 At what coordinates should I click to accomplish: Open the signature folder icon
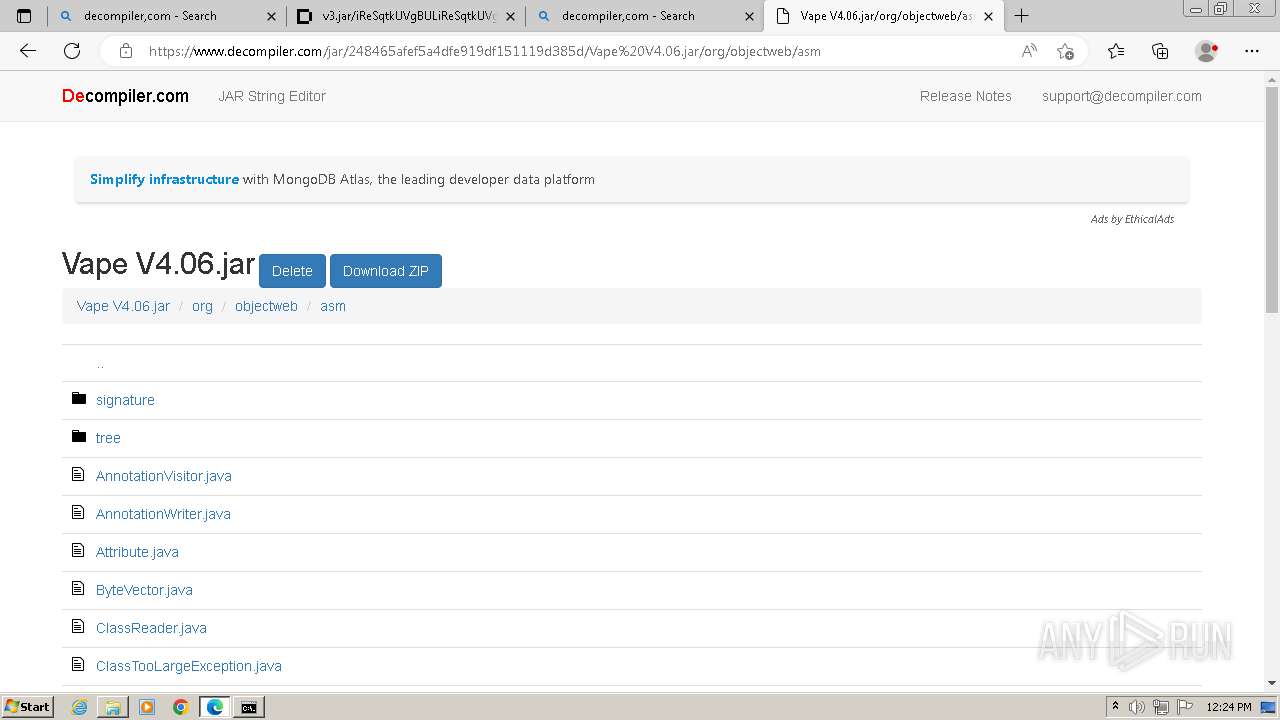[x=79, y=399]
